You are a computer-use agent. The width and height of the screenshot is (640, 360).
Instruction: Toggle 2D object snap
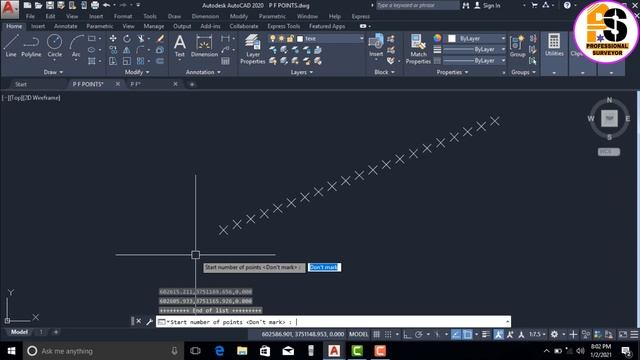coord(467,334)
